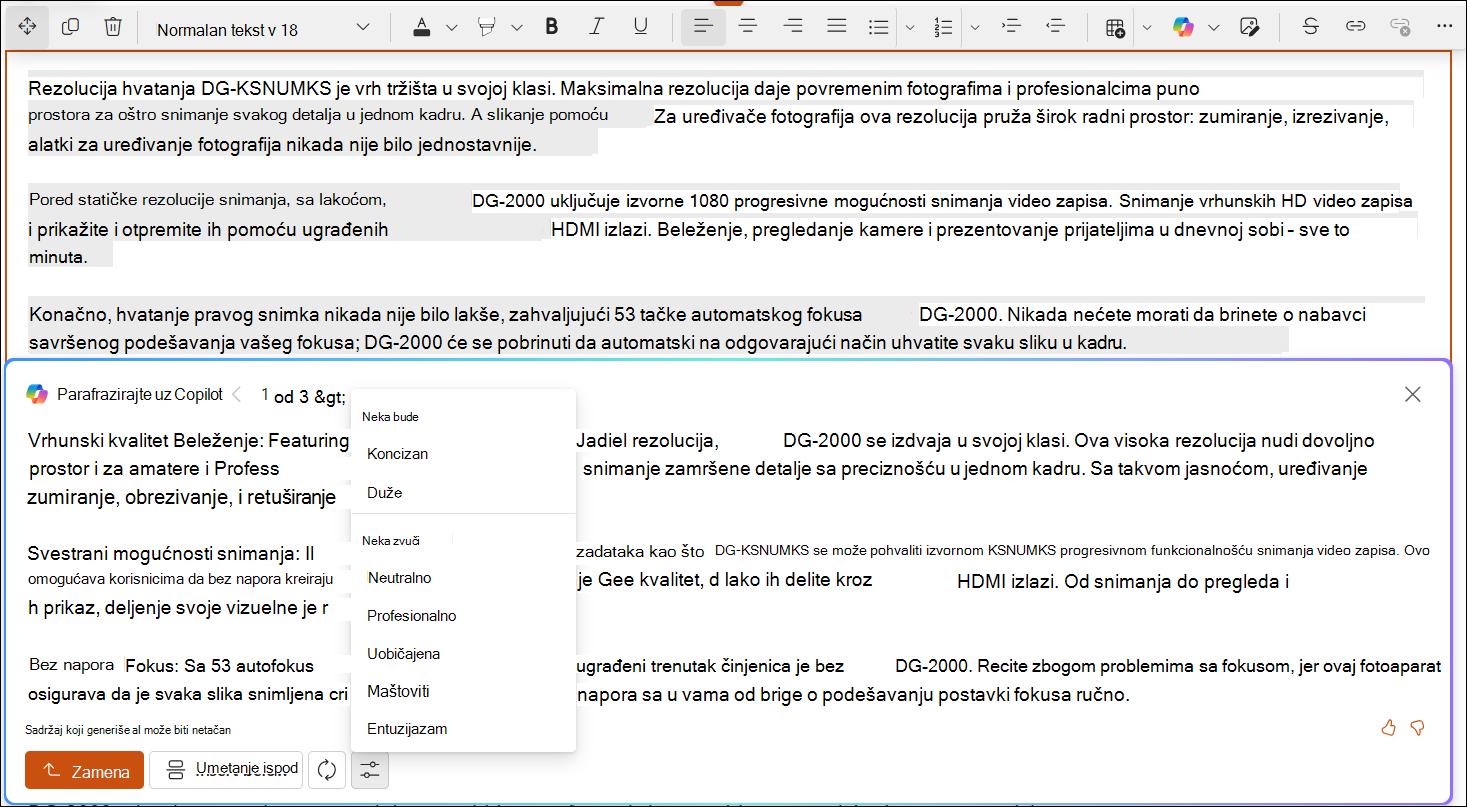Click the 'Neka zvuči' menu heading
Viewport: 1467px width, 807px height.
(x=390, y=540)
